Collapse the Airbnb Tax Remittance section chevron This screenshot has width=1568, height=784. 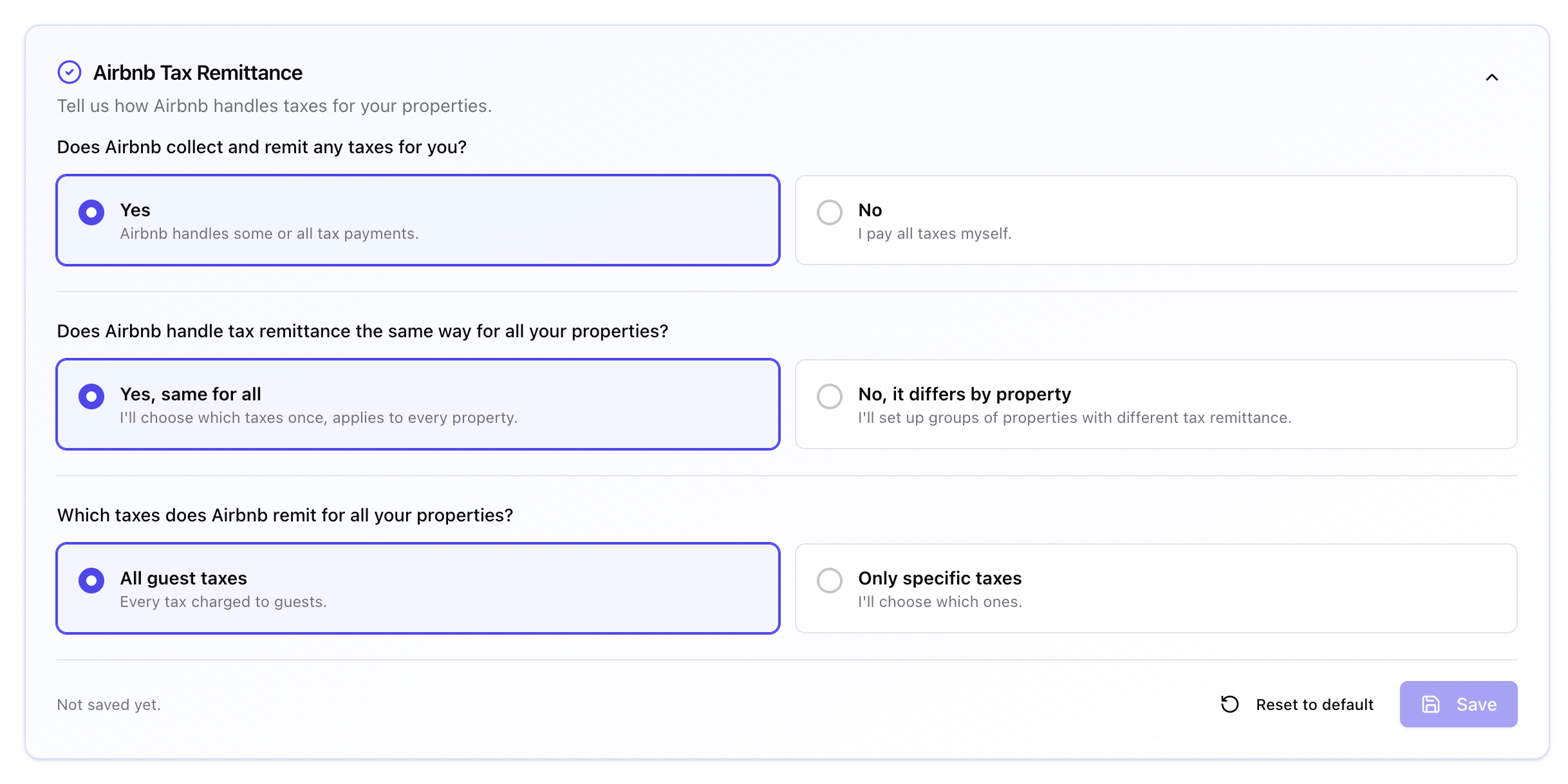tap(1491, 77)
